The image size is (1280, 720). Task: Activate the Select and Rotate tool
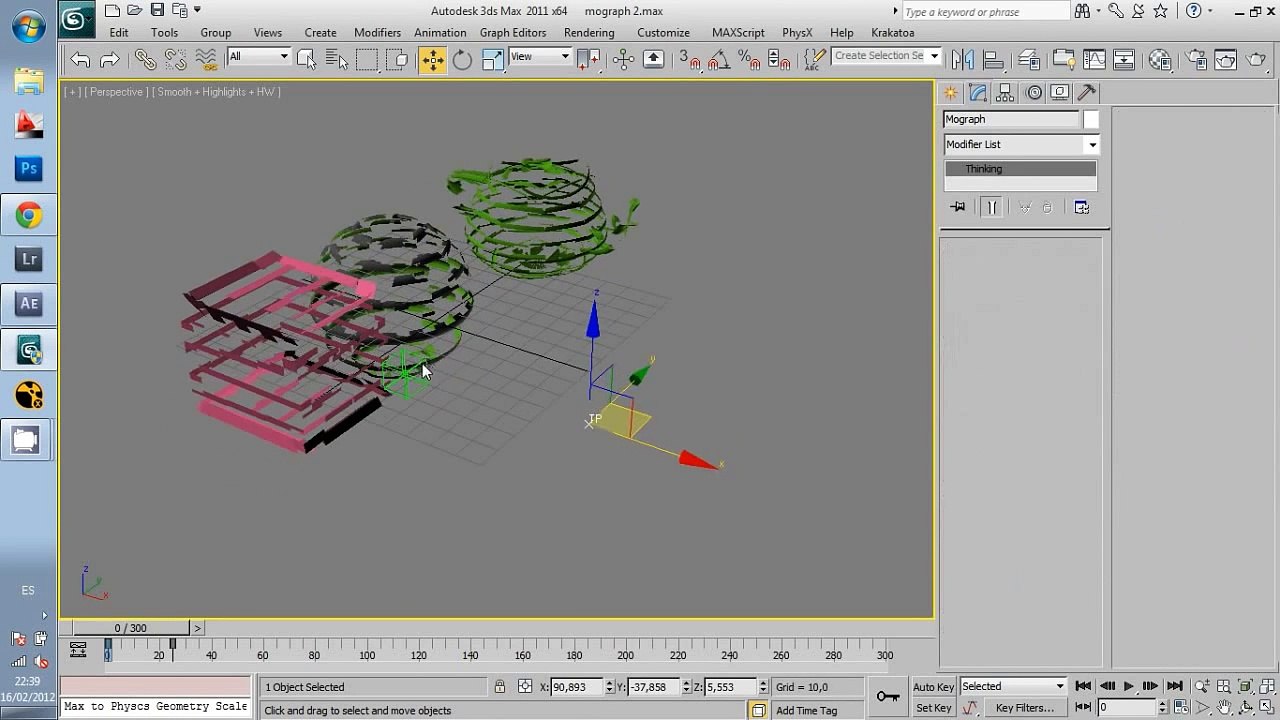(462, 60)
